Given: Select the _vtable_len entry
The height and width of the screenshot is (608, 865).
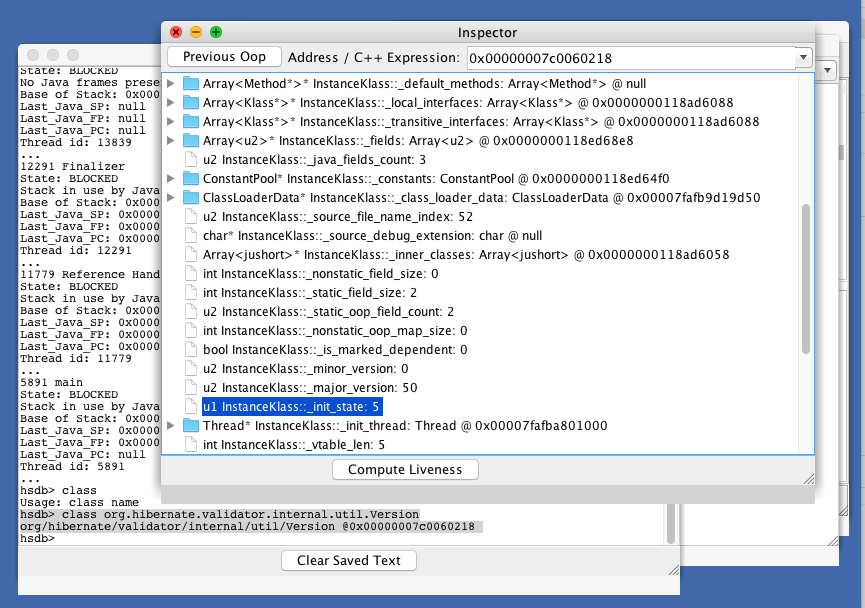Looking at the screenshot, I should pyautogui.click(x=288, y=444).
